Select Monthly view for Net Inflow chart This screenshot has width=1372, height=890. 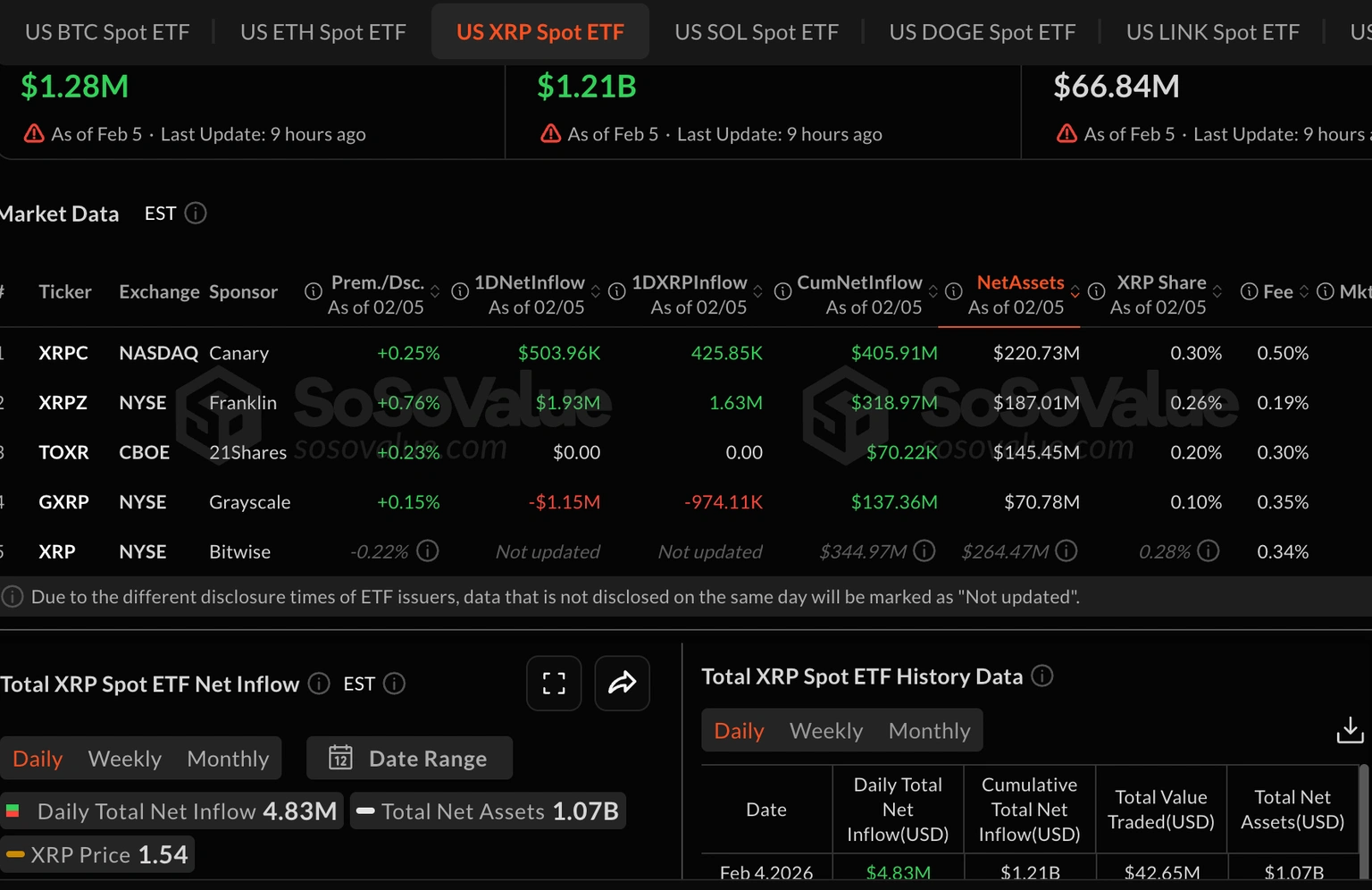click(228, 759)
